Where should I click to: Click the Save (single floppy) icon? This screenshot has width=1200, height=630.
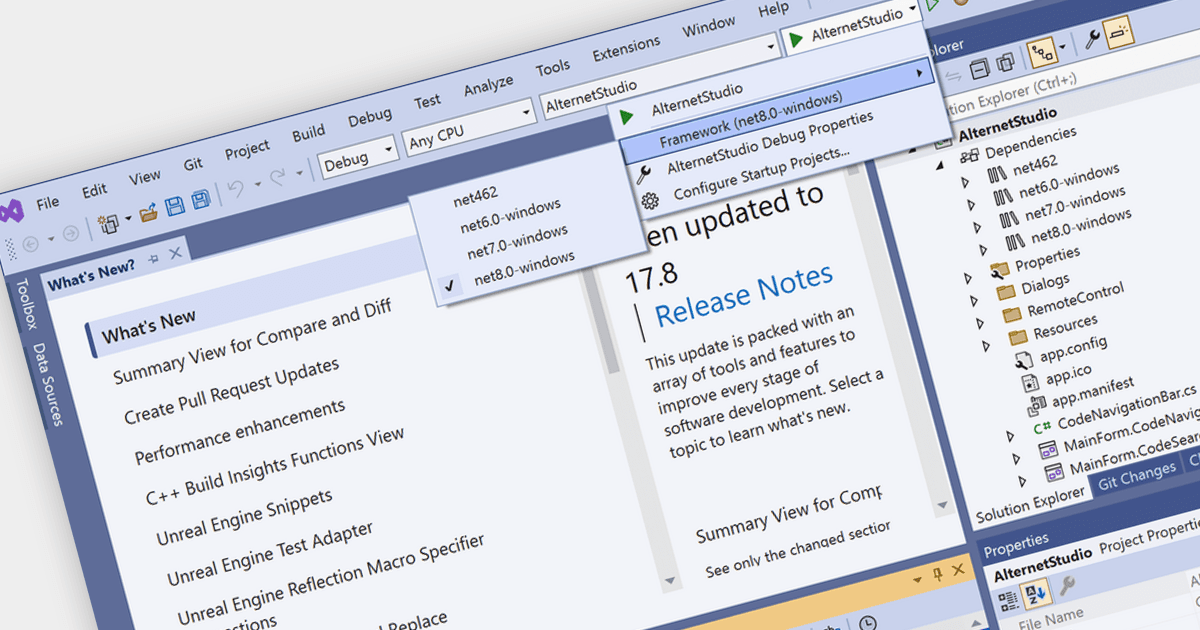click(x=175, y=207)
